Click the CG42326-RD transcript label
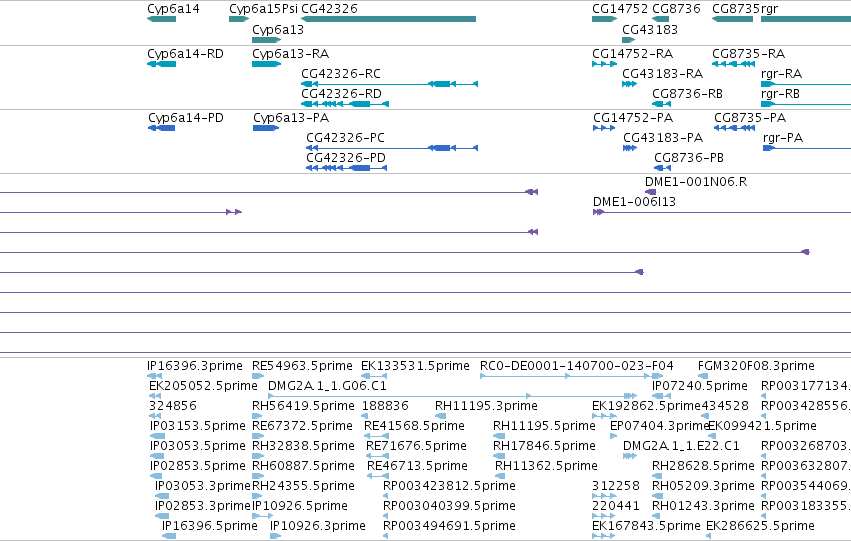 point(341,94)
